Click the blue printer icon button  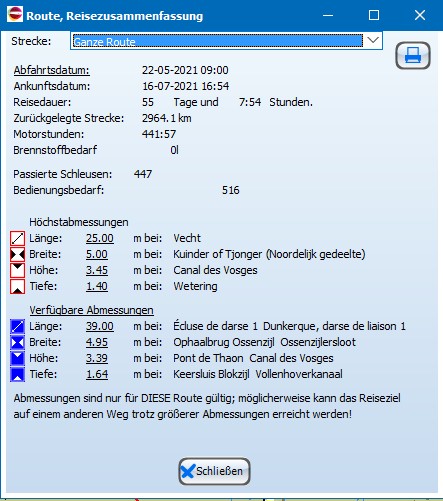[413, 55]
